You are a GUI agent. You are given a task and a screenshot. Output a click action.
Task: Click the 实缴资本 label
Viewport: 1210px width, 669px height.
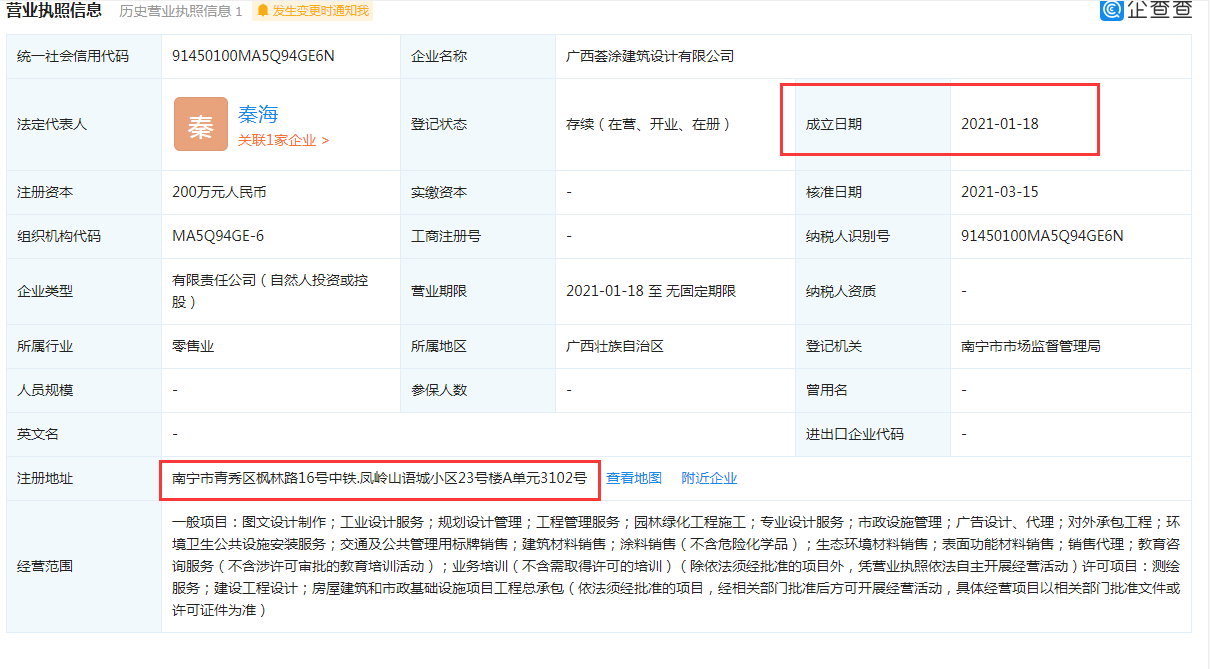click(439, 192)
